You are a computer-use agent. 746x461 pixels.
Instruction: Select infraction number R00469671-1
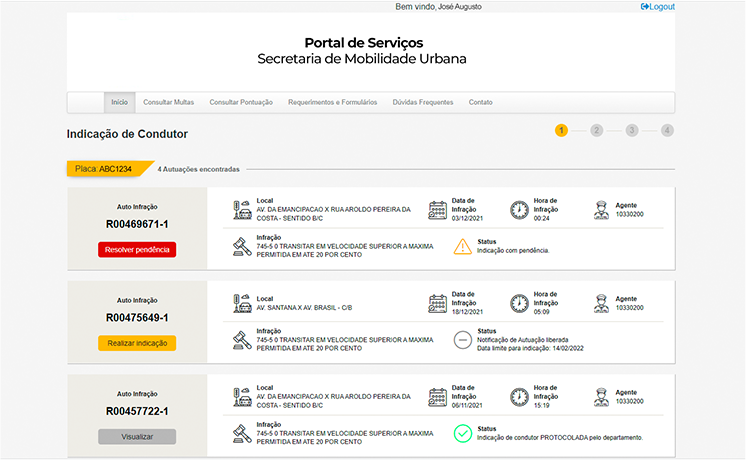click(x=137, y=224)
